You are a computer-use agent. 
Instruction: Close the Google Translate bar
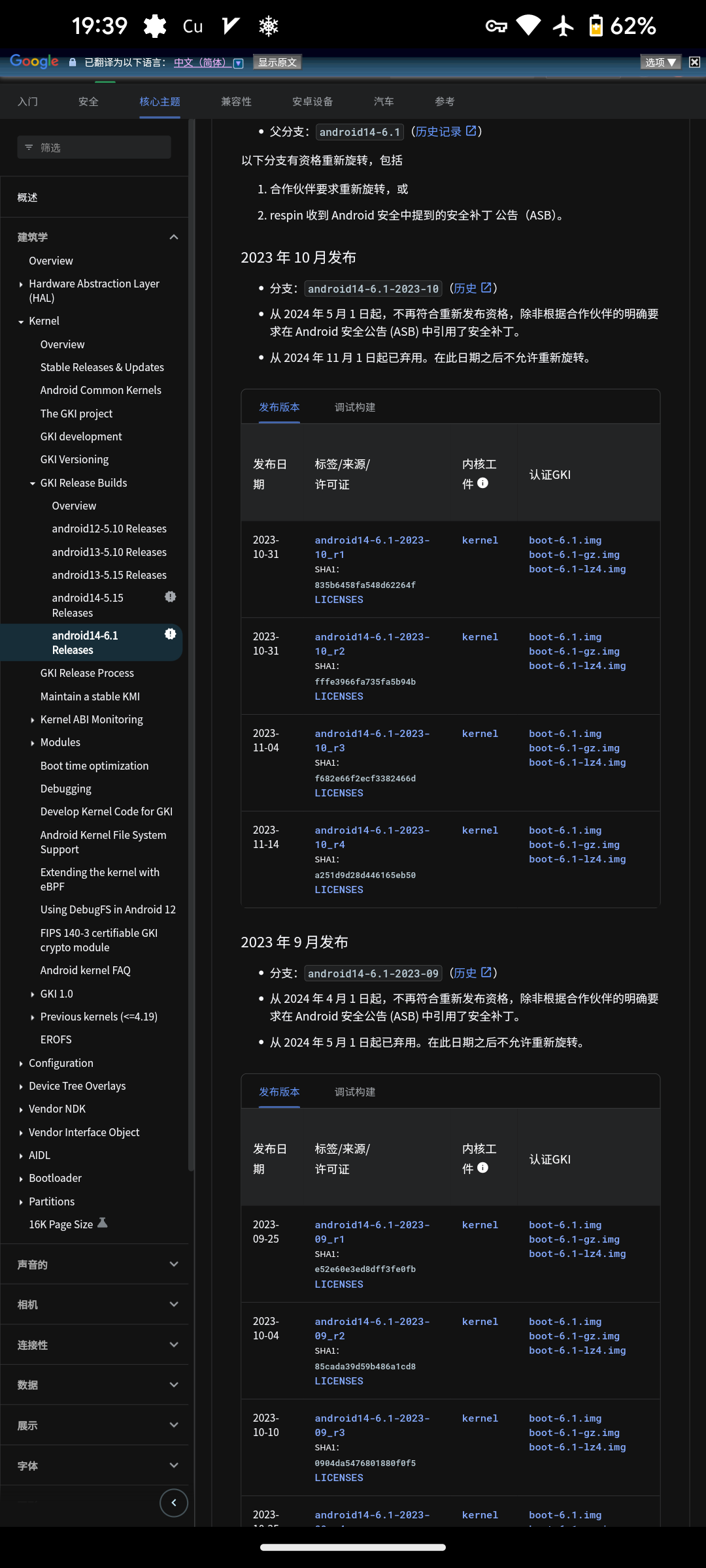pyautogui.click(x=694, y=62)
